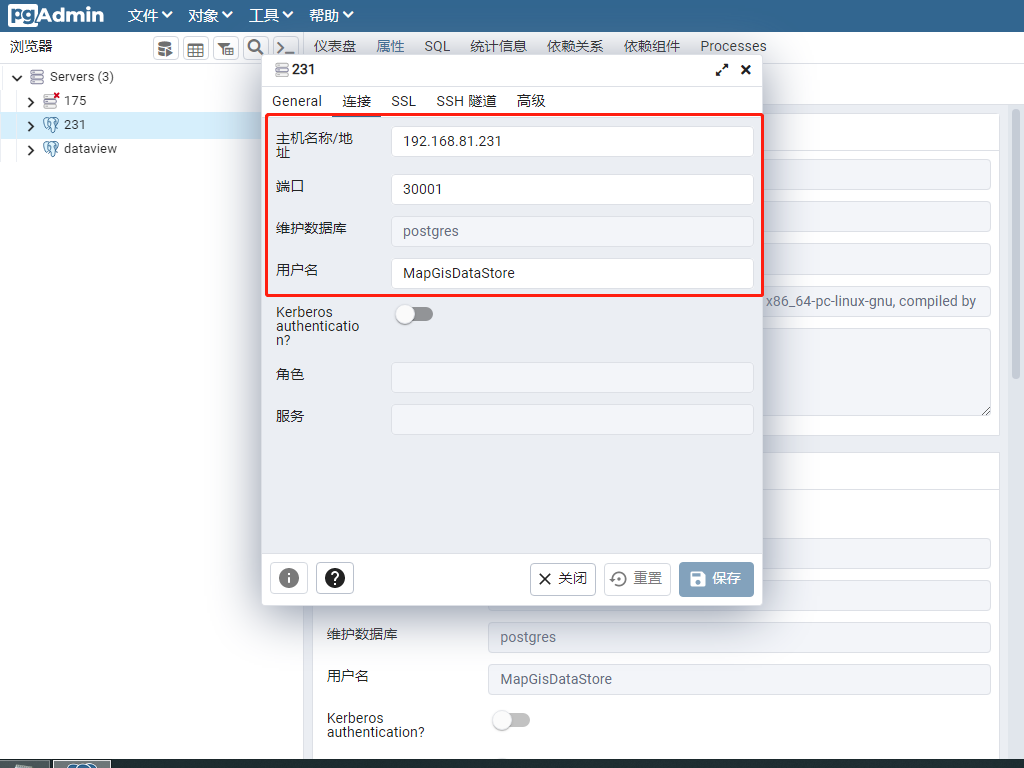The image size is (1024, 768).
Task: Click the 231 dialog title
Action: click(x=303, y=69)
